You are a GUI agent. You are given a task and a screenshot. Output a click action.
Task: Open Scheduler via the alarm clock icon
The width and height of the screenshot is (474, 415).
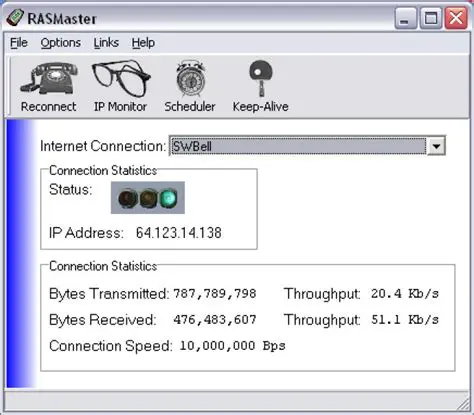click(190, 79)
